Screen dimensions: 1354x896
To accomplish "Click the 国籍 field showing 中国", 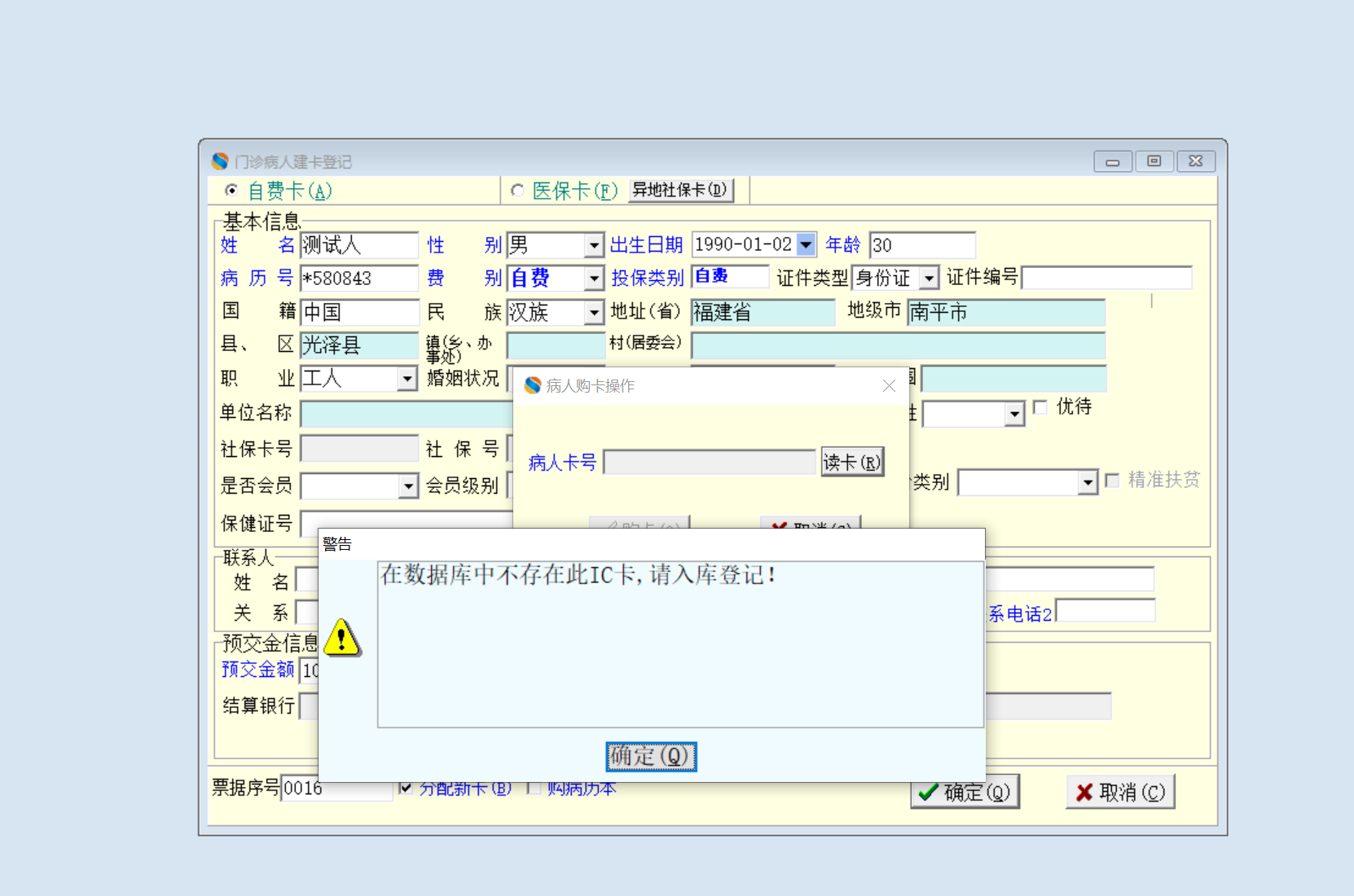I will coord(359,312).
